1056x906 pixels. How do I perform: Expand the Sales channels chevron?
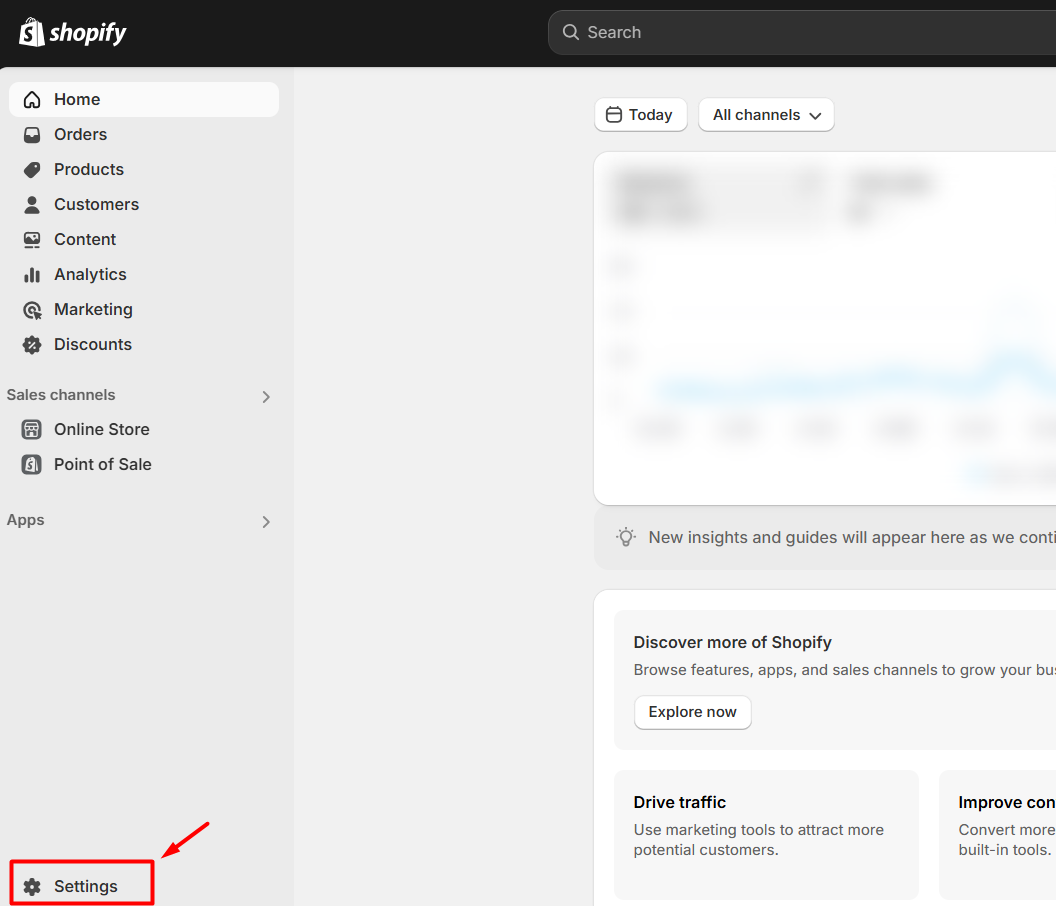[x=266, y=397]
